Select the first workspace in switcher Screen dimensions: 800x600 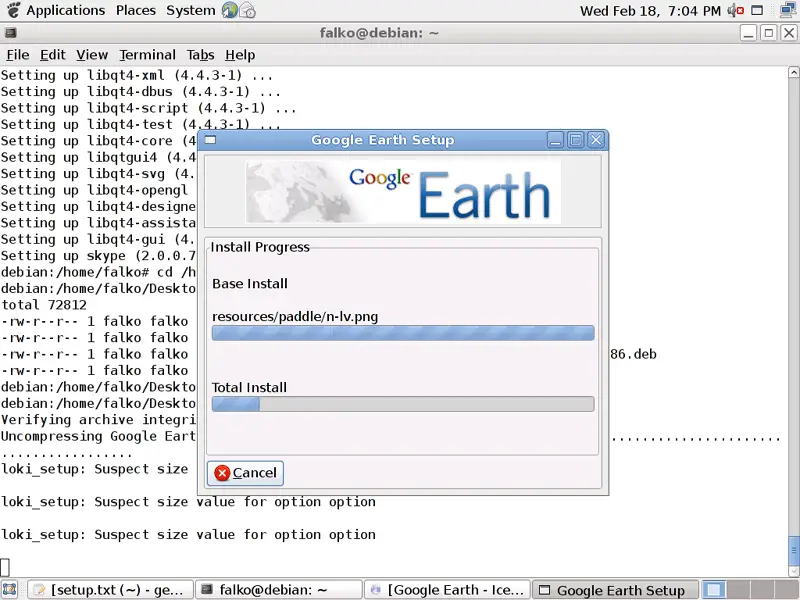713,590
